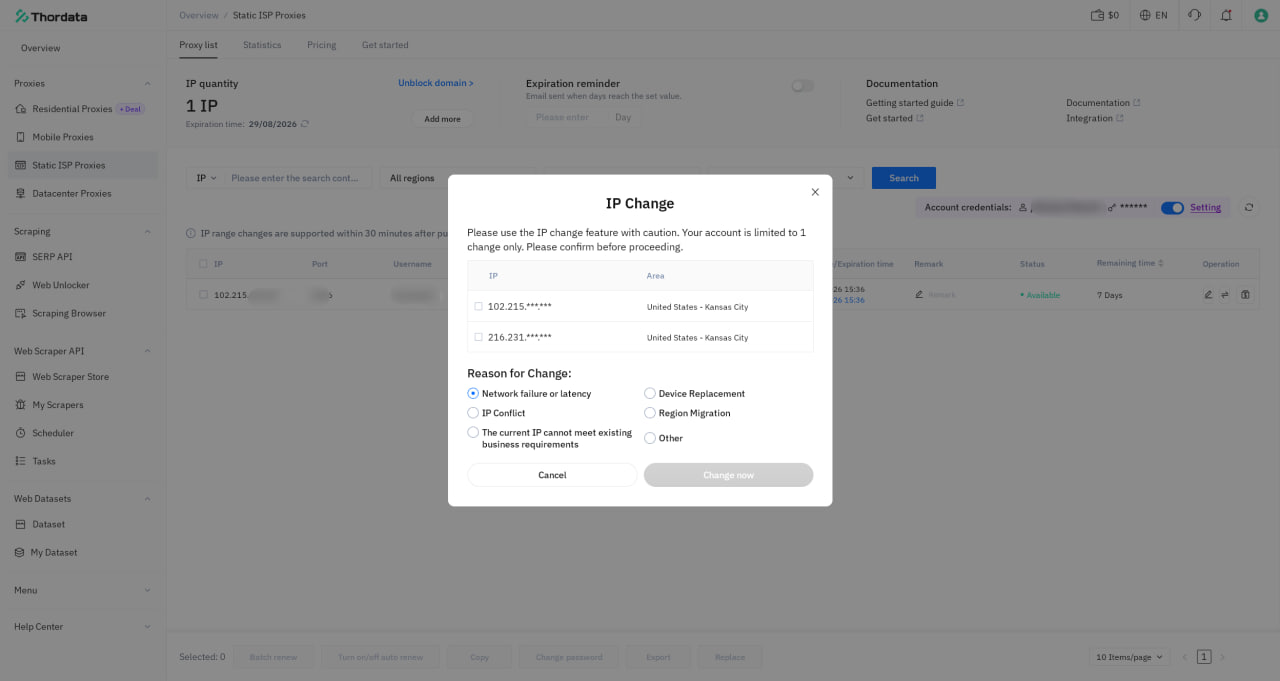Open the EN language dropdown
Viewport: 1280px width, 681px height.
tap(1153, 15)
